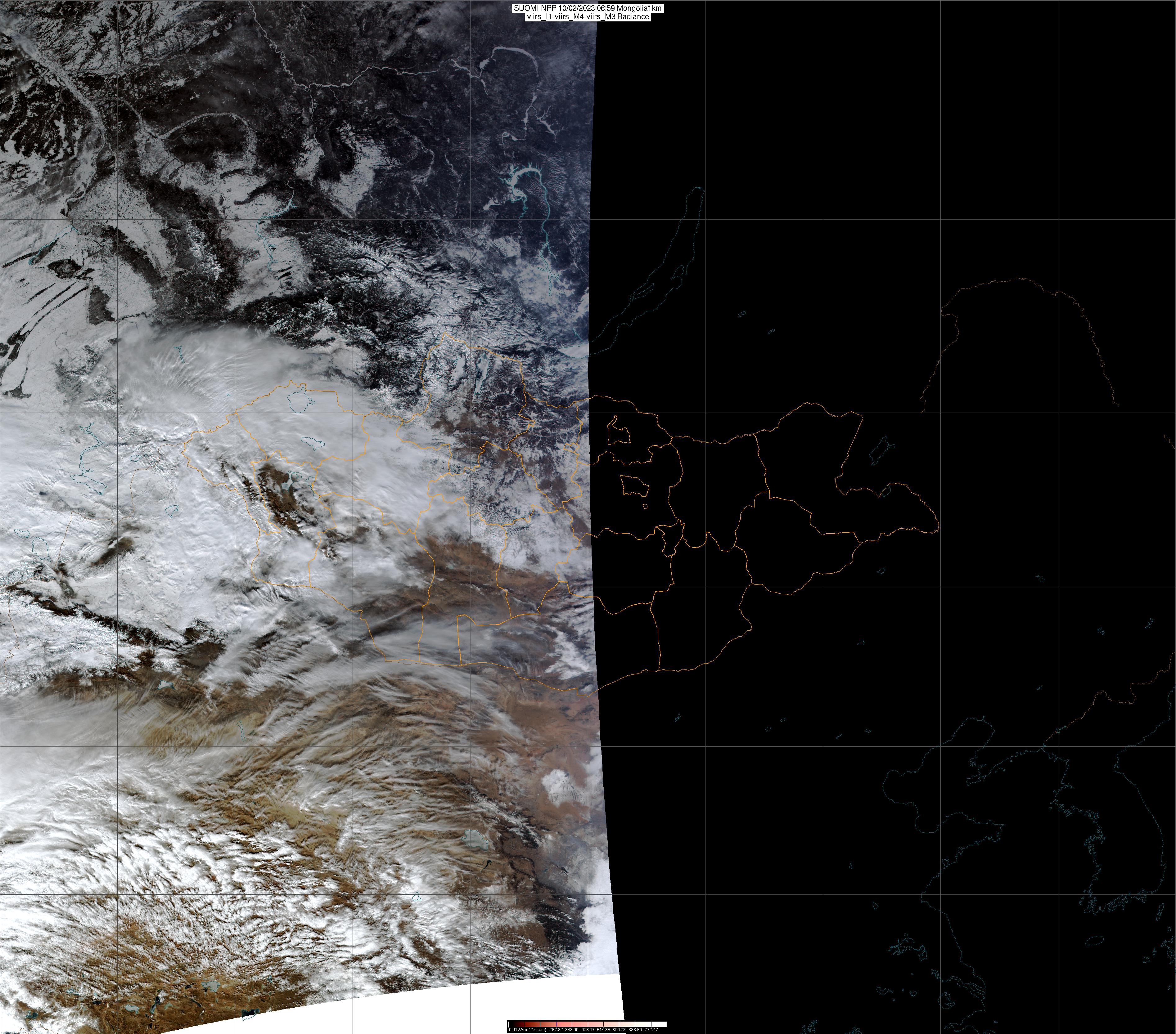Click the white end of the radiance colorbar

coord(659,1024)
